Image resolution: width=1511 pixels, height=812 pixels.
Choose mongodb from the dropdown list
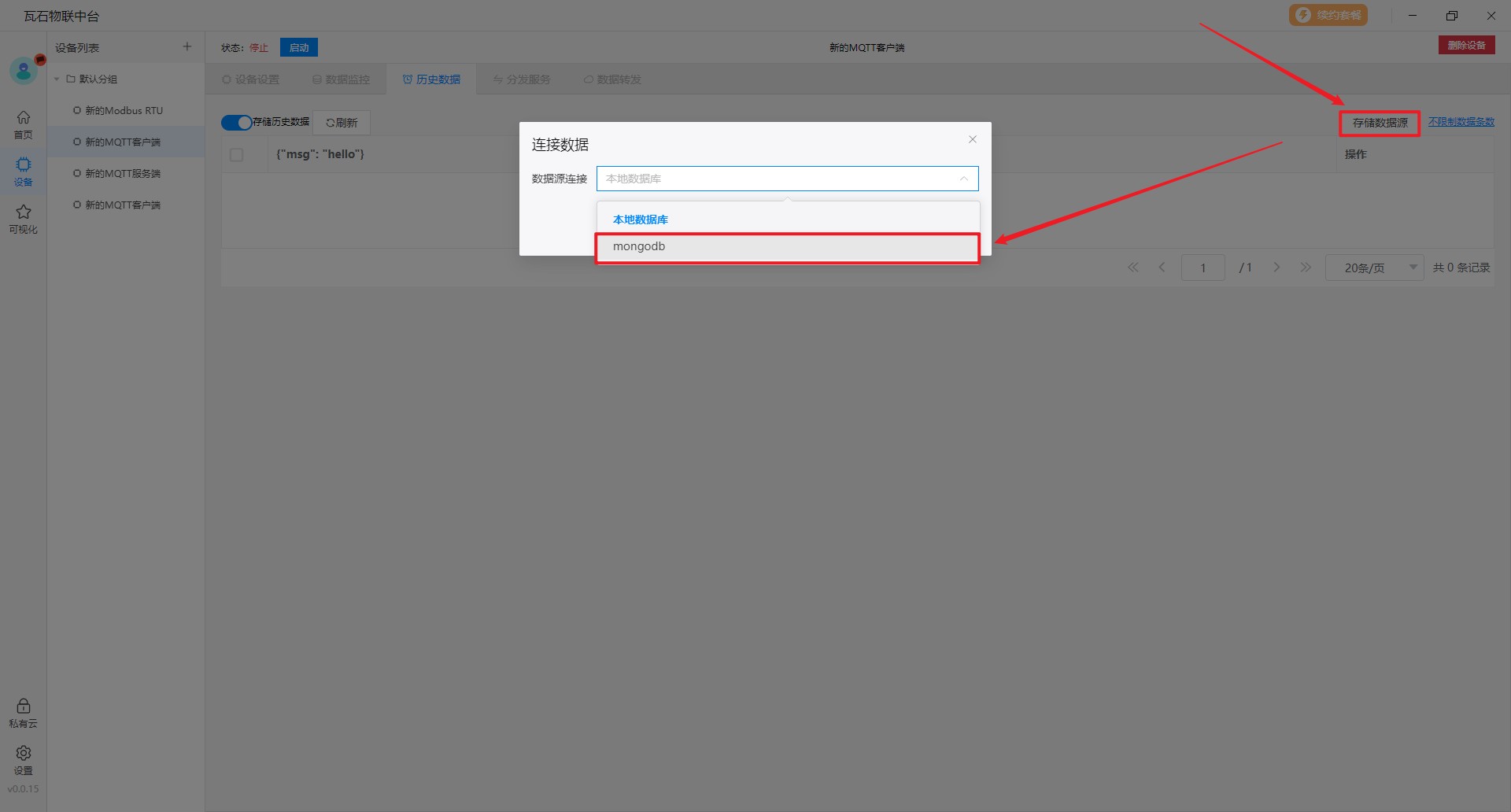(787, 247)
